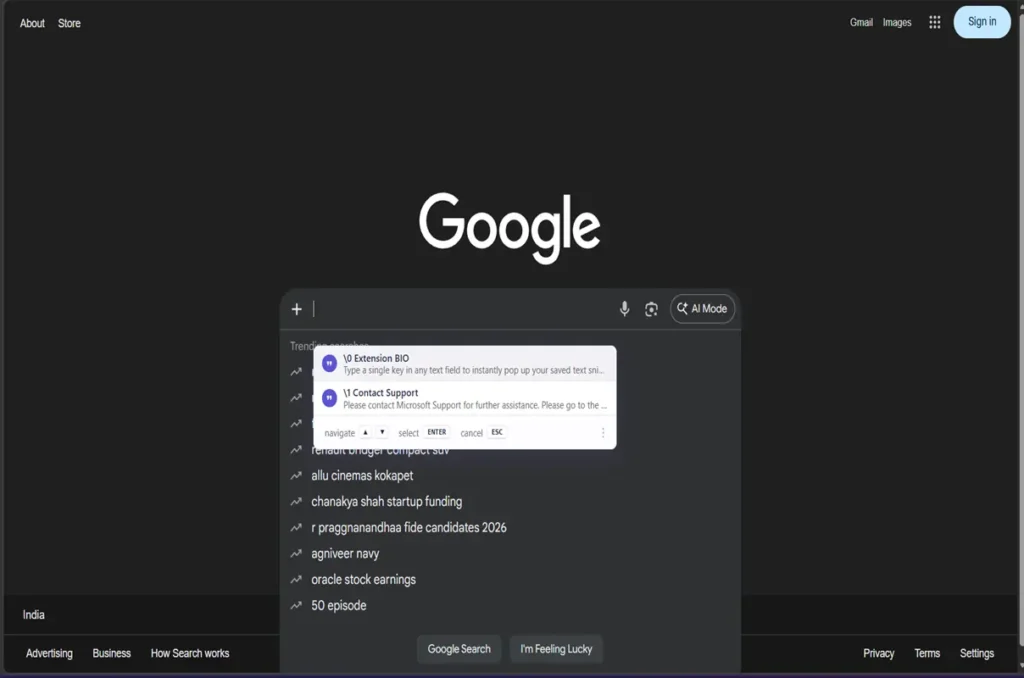Open the Google apps grid

pos(934,21)
